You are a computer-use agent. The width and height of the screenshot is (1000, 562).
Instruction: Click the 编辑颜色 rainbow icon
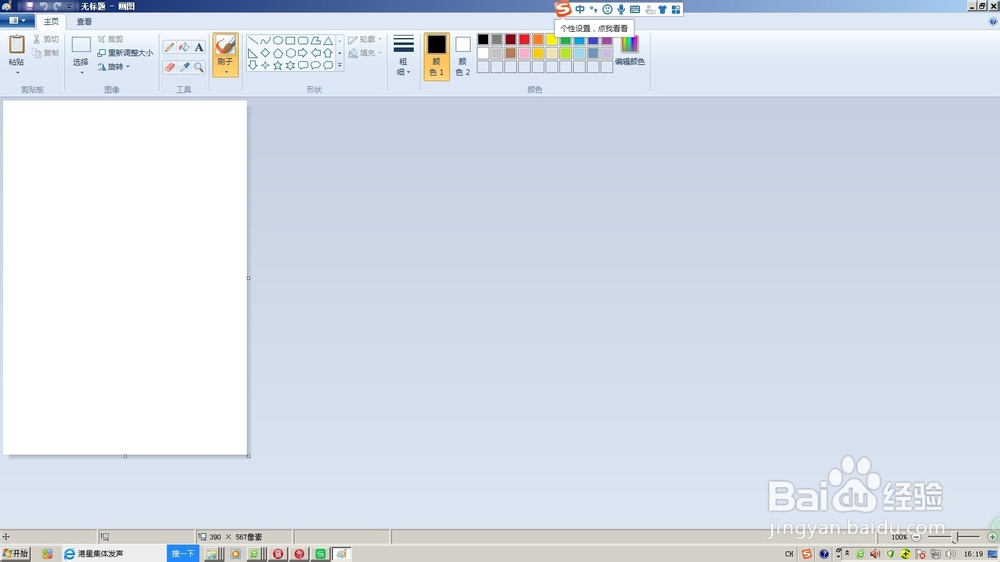(x=629, y=44)
